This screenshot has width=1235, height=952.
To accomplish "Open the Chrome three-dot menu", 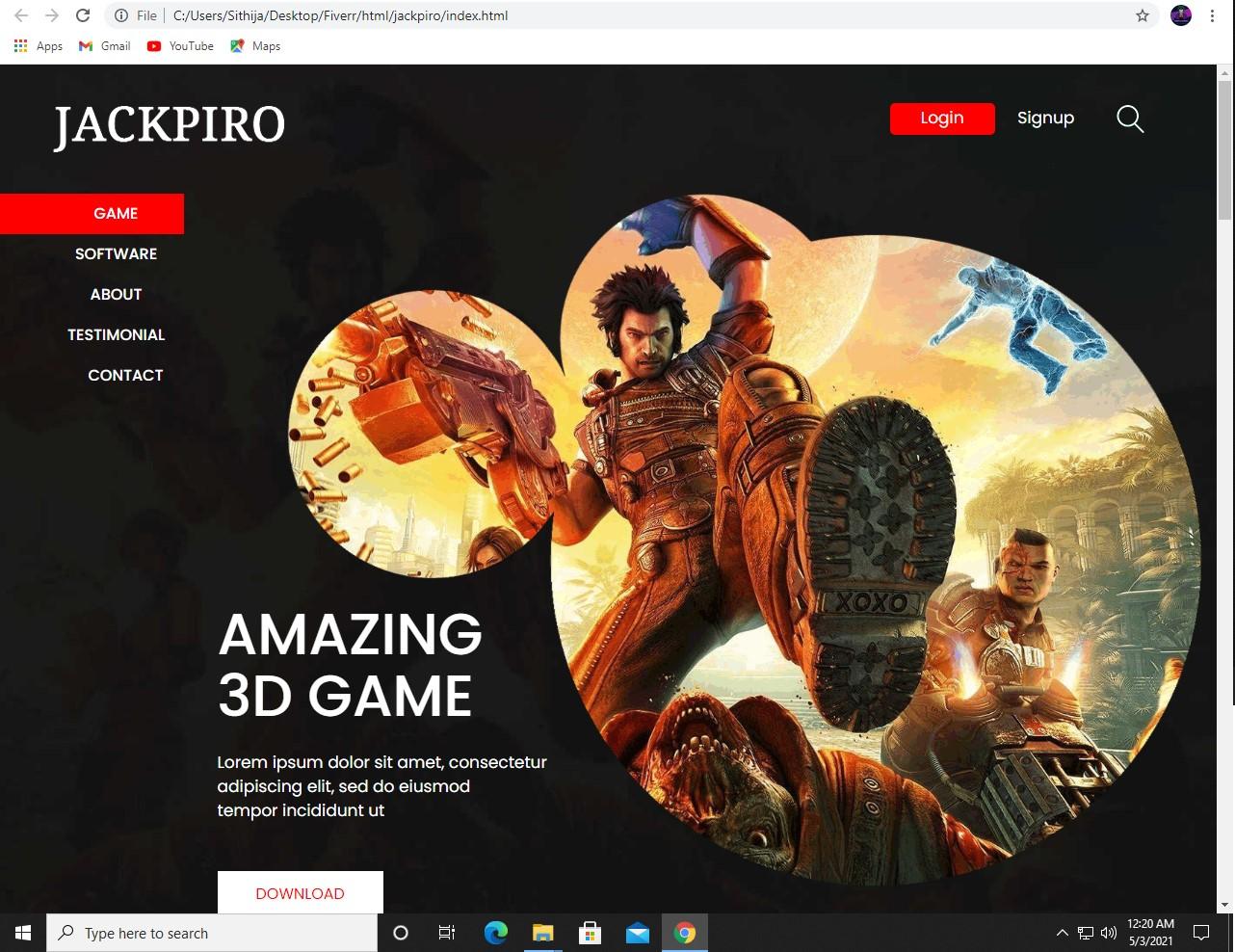I will 1212,15.
